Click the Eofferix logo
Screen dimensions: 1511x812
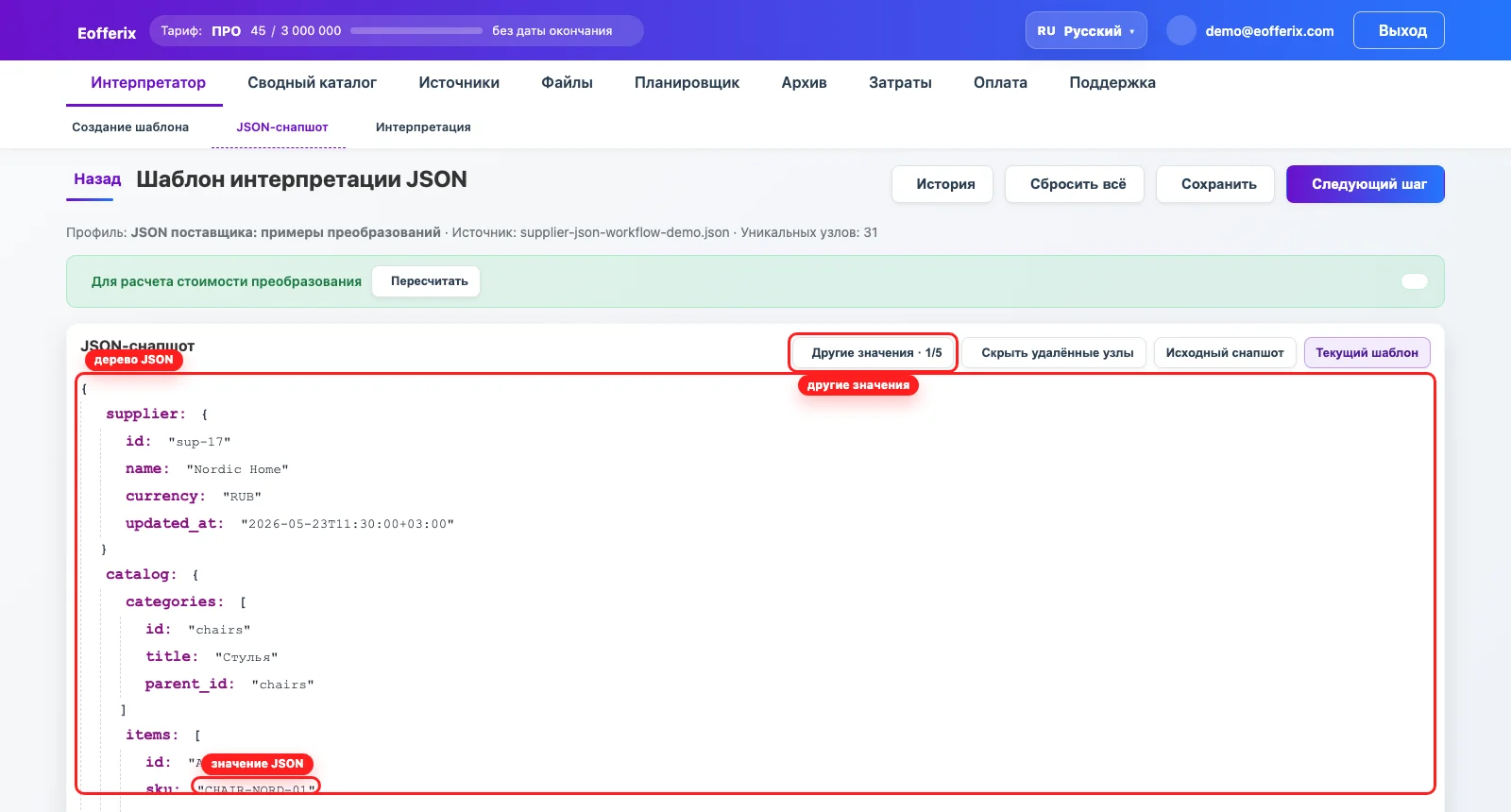pos(107,33)
